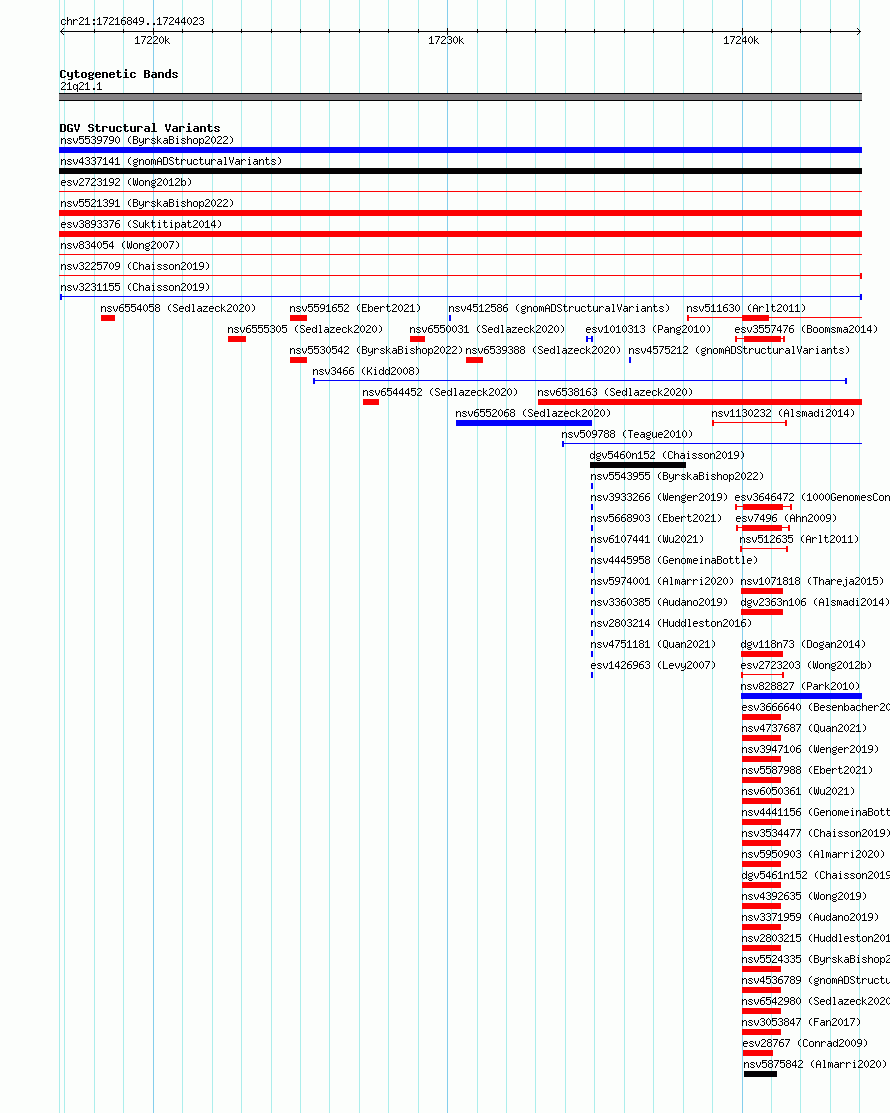Click nsv5950903 (Almarri2020) label
The image size is (890, 1113).
click(813, 855)
